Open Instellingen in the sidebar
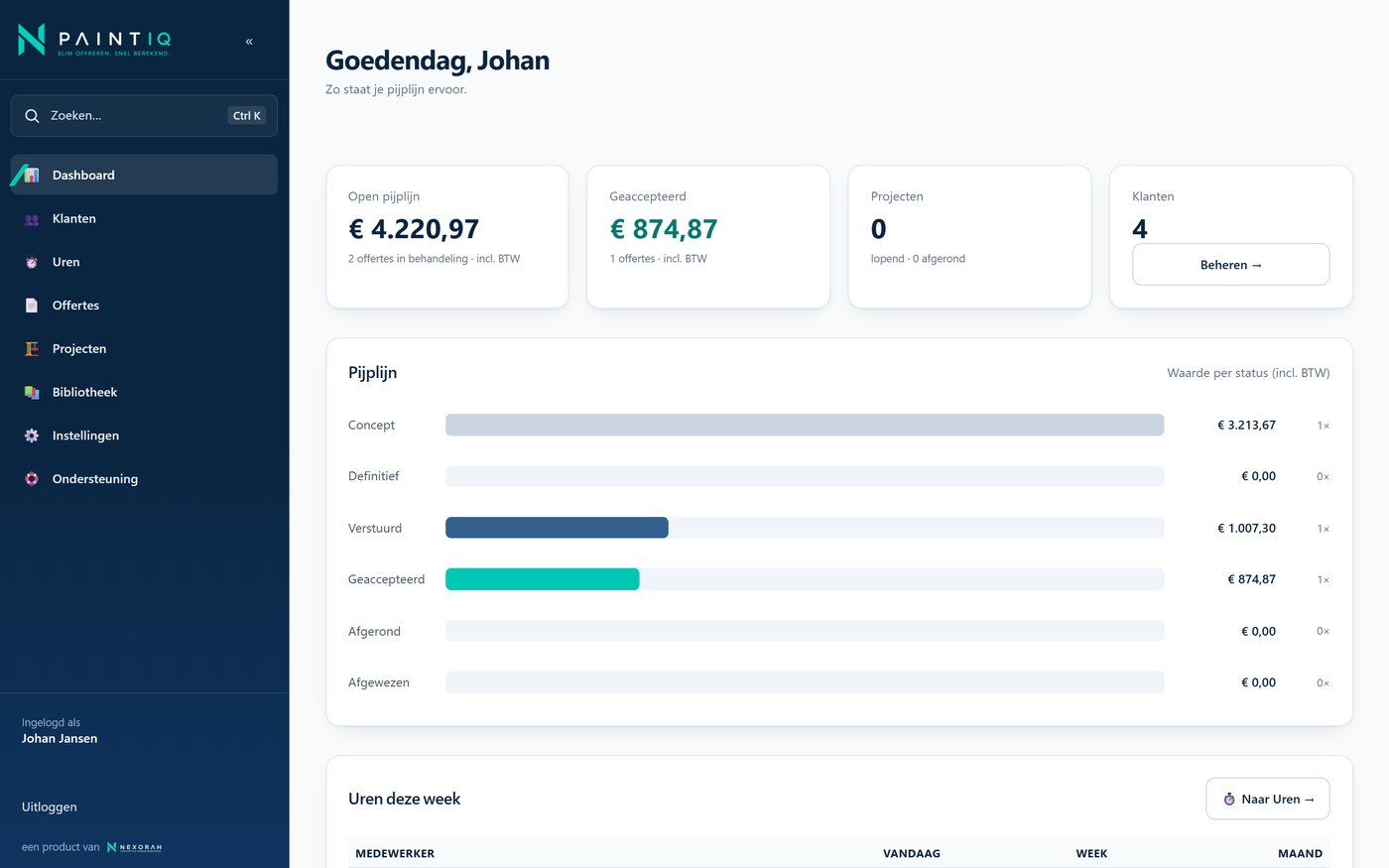This screenshot has height=868, width=1389. (x=144, y=435)
